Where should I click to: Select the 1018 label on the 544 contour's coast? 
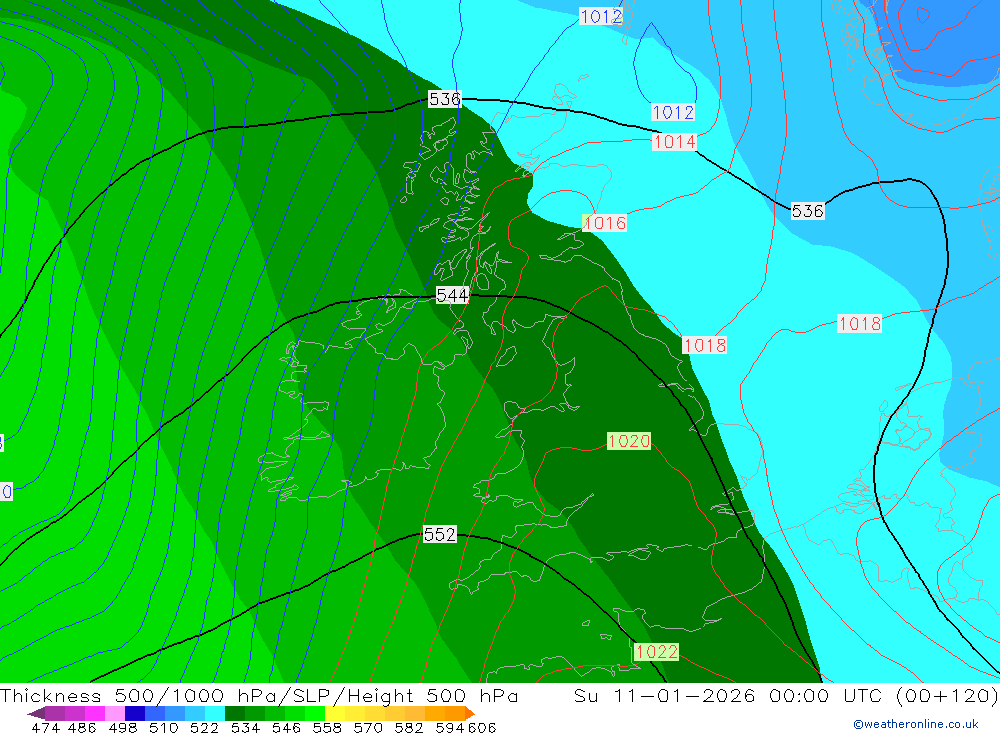pos(705,345)
